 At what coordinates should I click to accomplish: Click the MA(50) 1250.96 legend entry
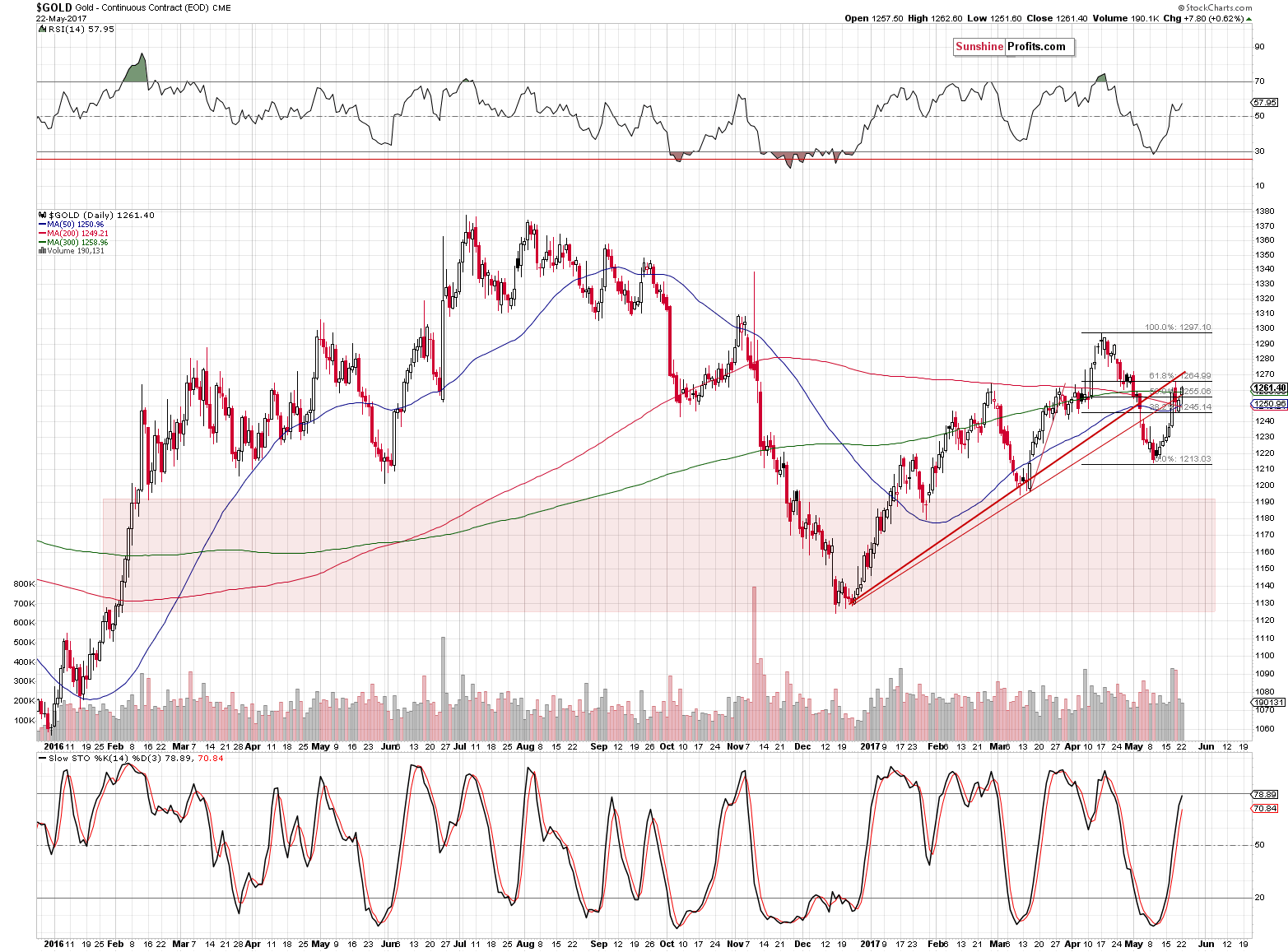pyautogui.click(x=75, y=224)
